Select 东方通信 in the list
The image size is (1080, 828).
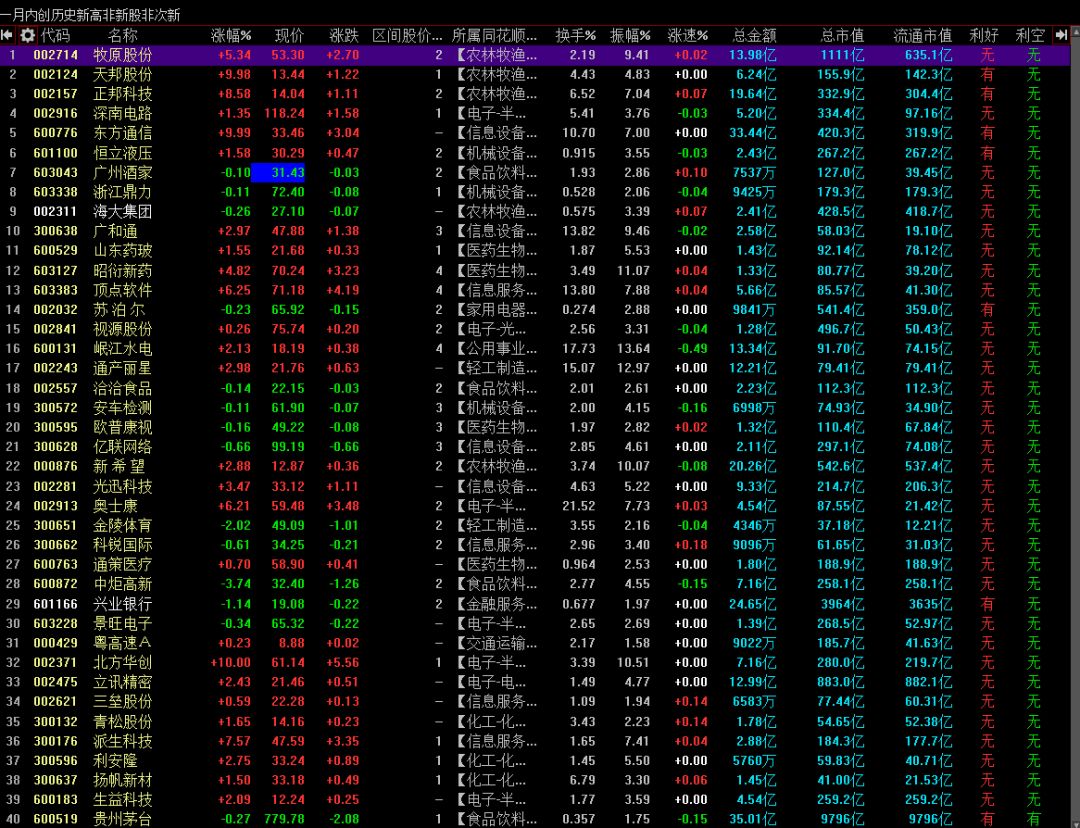coord(123,132)
